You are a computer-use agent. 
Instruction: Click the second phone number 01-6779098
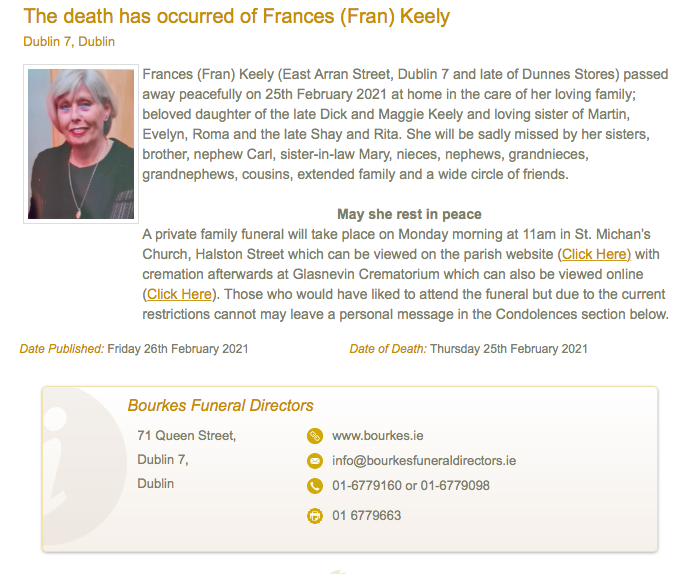[x=455, y=486]
